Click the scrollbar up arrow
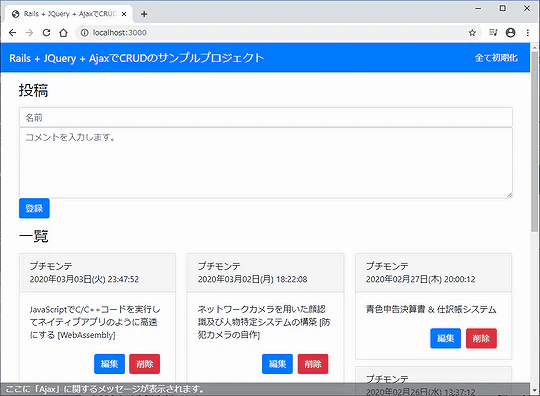This screenshot has height=396, width=540. coord(534,48)
